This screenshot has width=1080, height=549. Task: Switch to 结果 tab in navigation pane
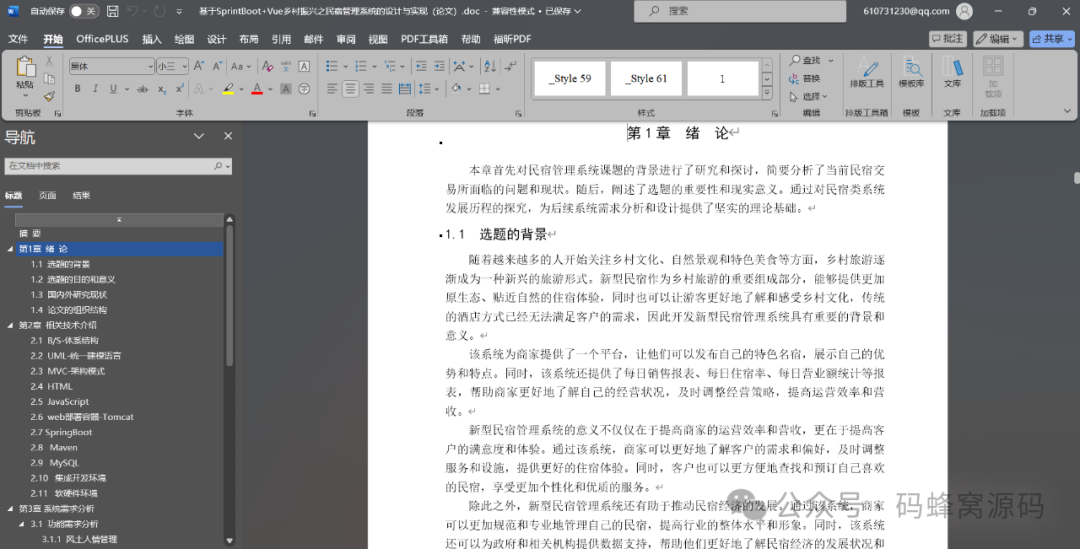[81, 196]
